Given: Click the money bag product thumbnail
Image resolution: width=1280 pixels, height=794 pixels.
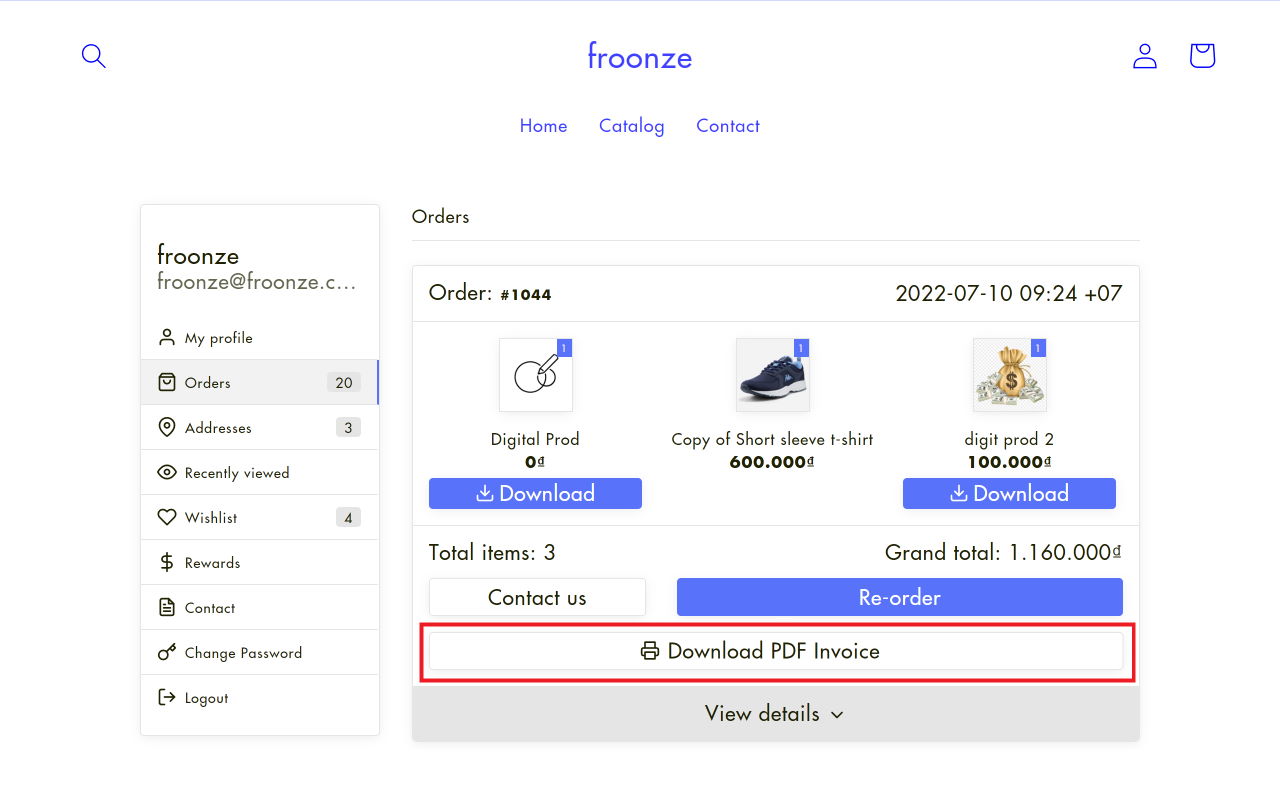Looking at the screenshot, I should [x=1010, y=375].
